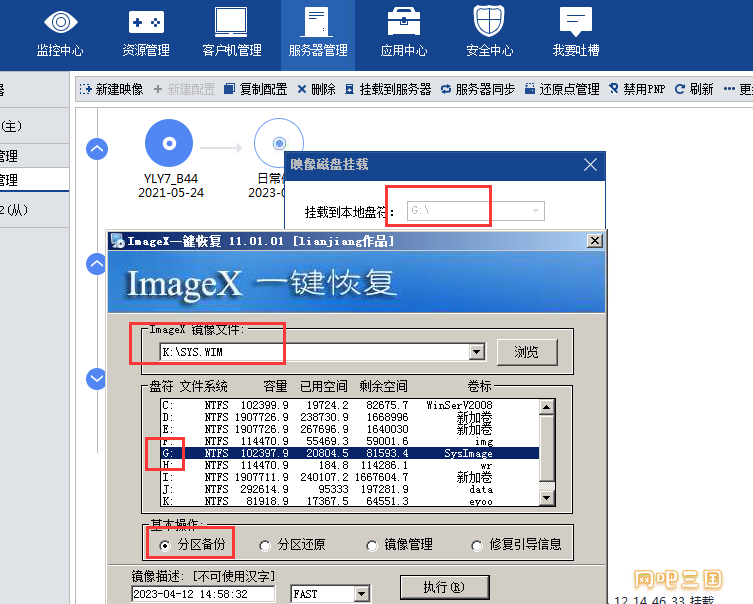Select the 管理 item highlighted in left sidebar

point(34,180)
